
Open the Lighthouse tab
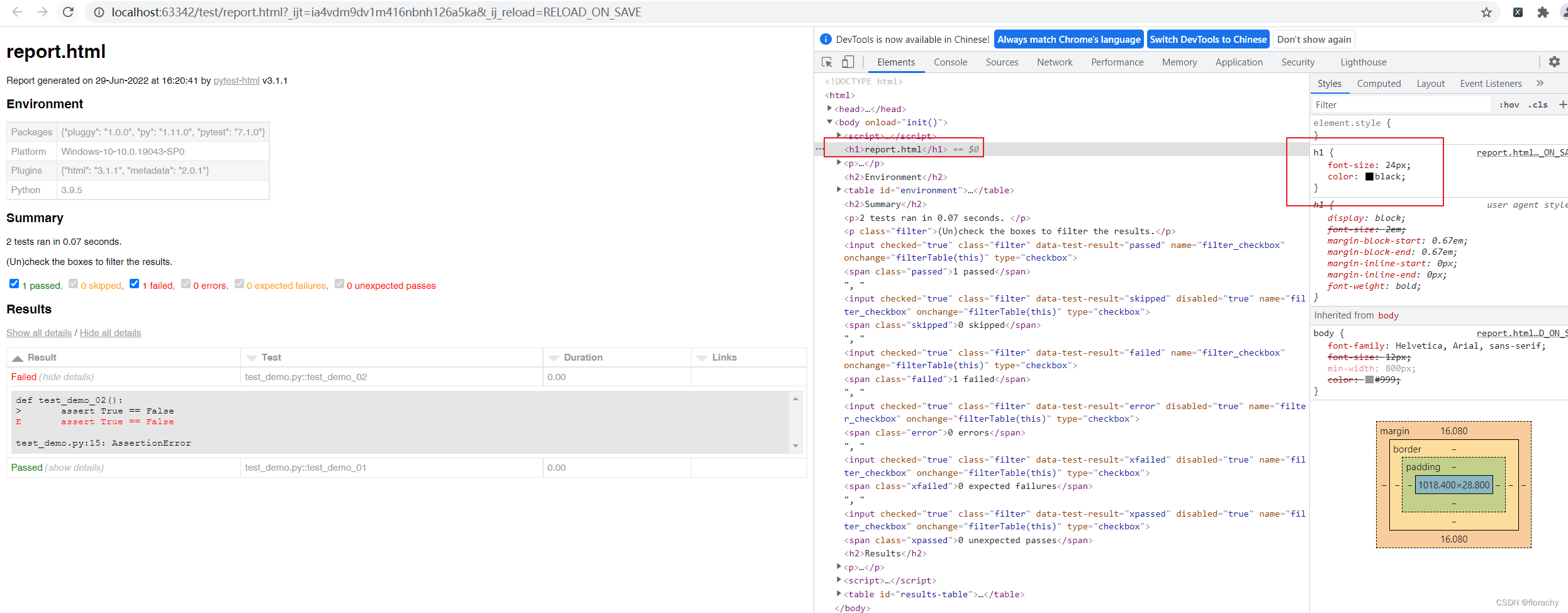(1364, 62)
